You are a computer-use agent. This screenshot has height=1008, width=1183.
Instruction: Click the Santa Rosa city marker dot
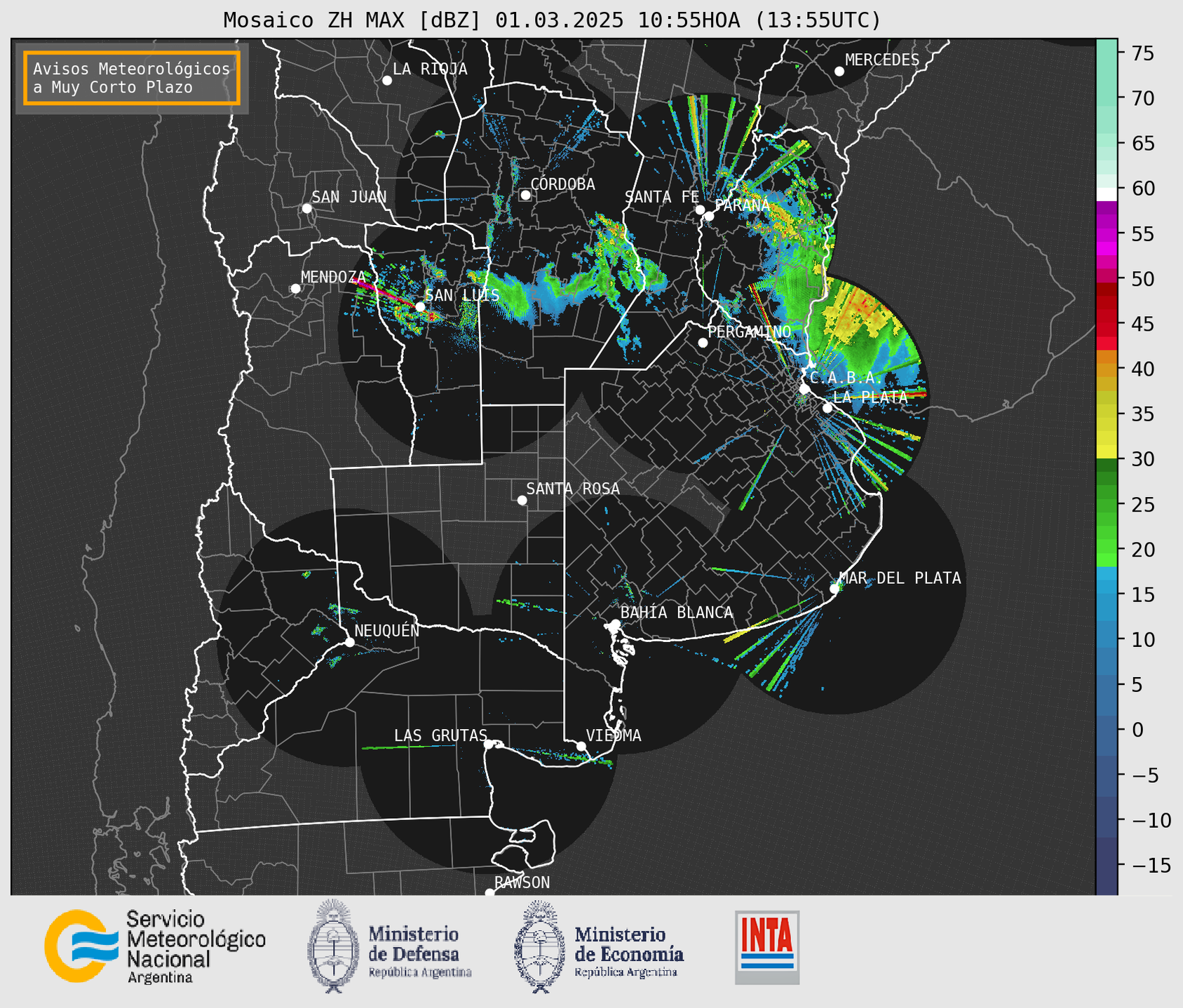(522, 500)
